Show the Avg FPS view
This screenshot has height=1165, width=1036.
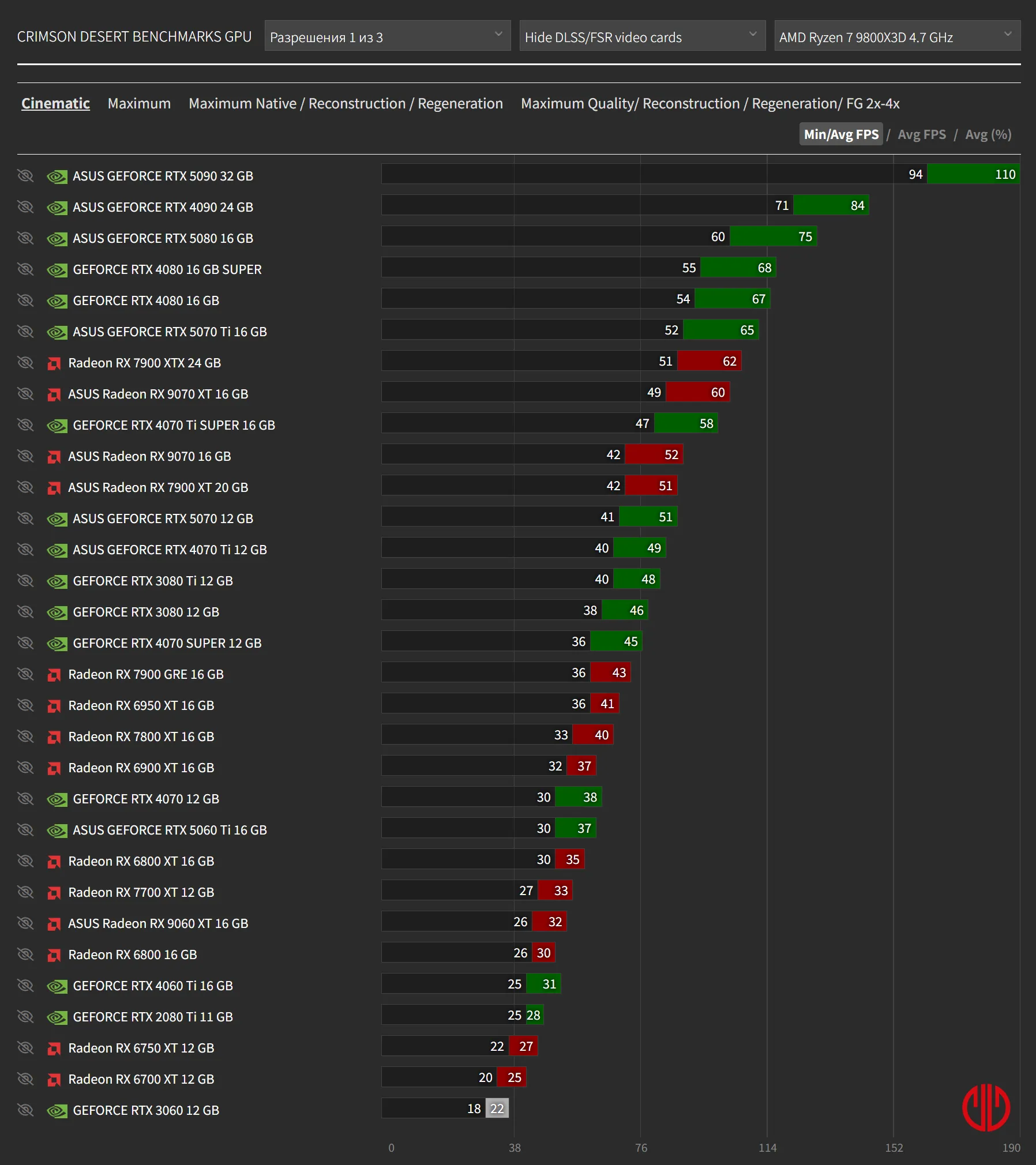922,134
